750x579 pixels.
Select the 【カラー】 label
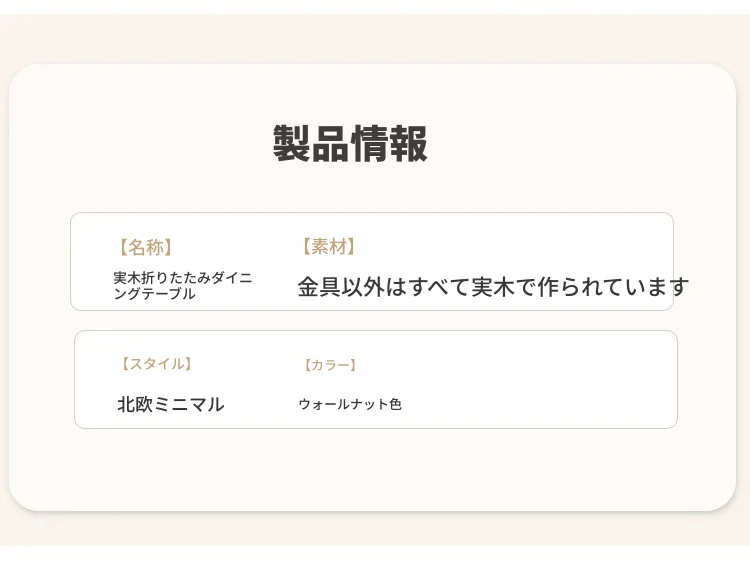click(330, 365)
